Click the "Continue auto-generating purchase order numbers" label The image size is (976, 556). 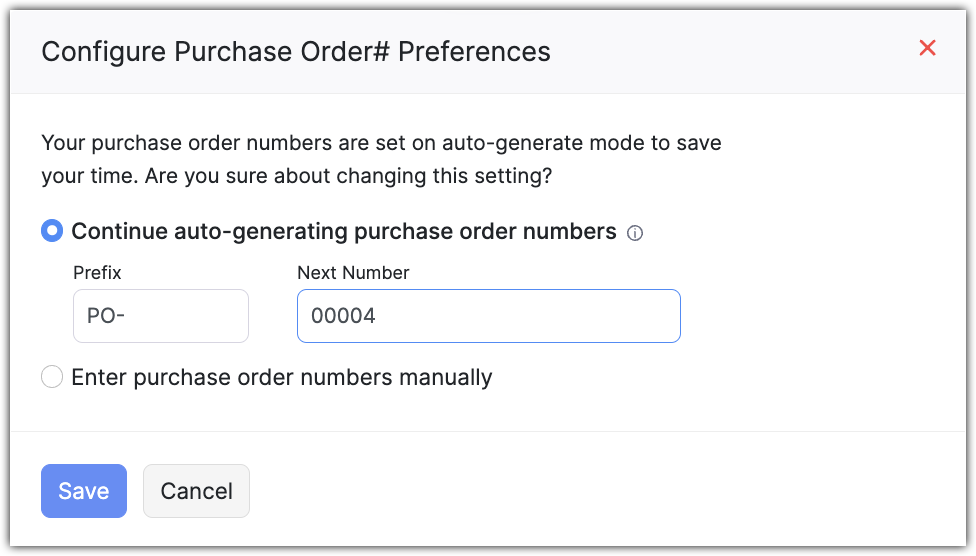343,232
